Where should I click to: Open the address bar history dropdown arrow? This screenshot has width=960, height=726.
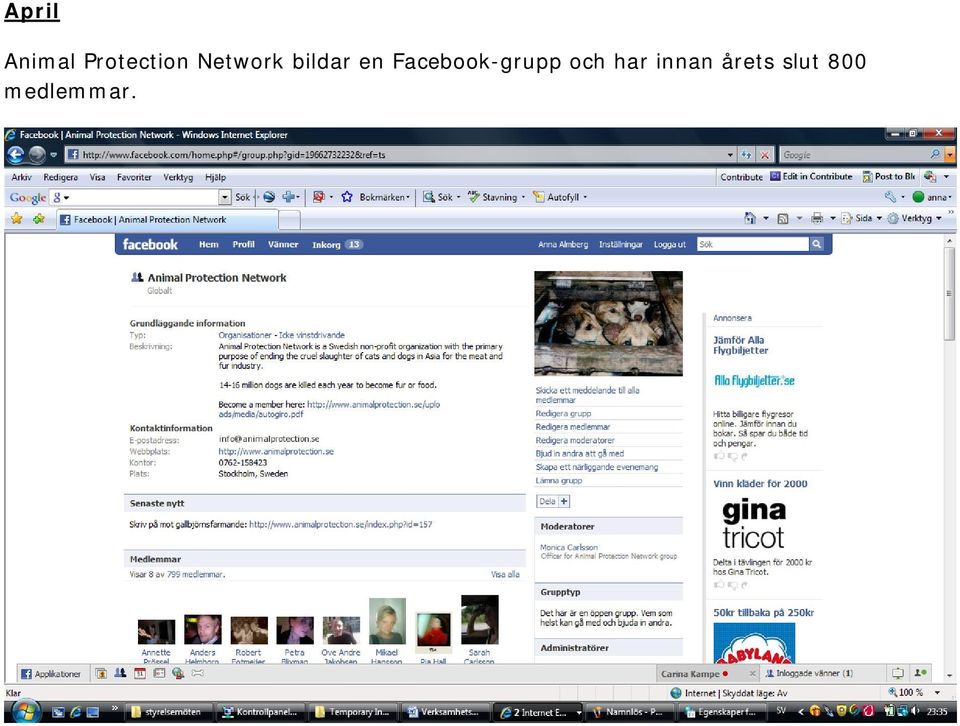[x=730, y=155]
